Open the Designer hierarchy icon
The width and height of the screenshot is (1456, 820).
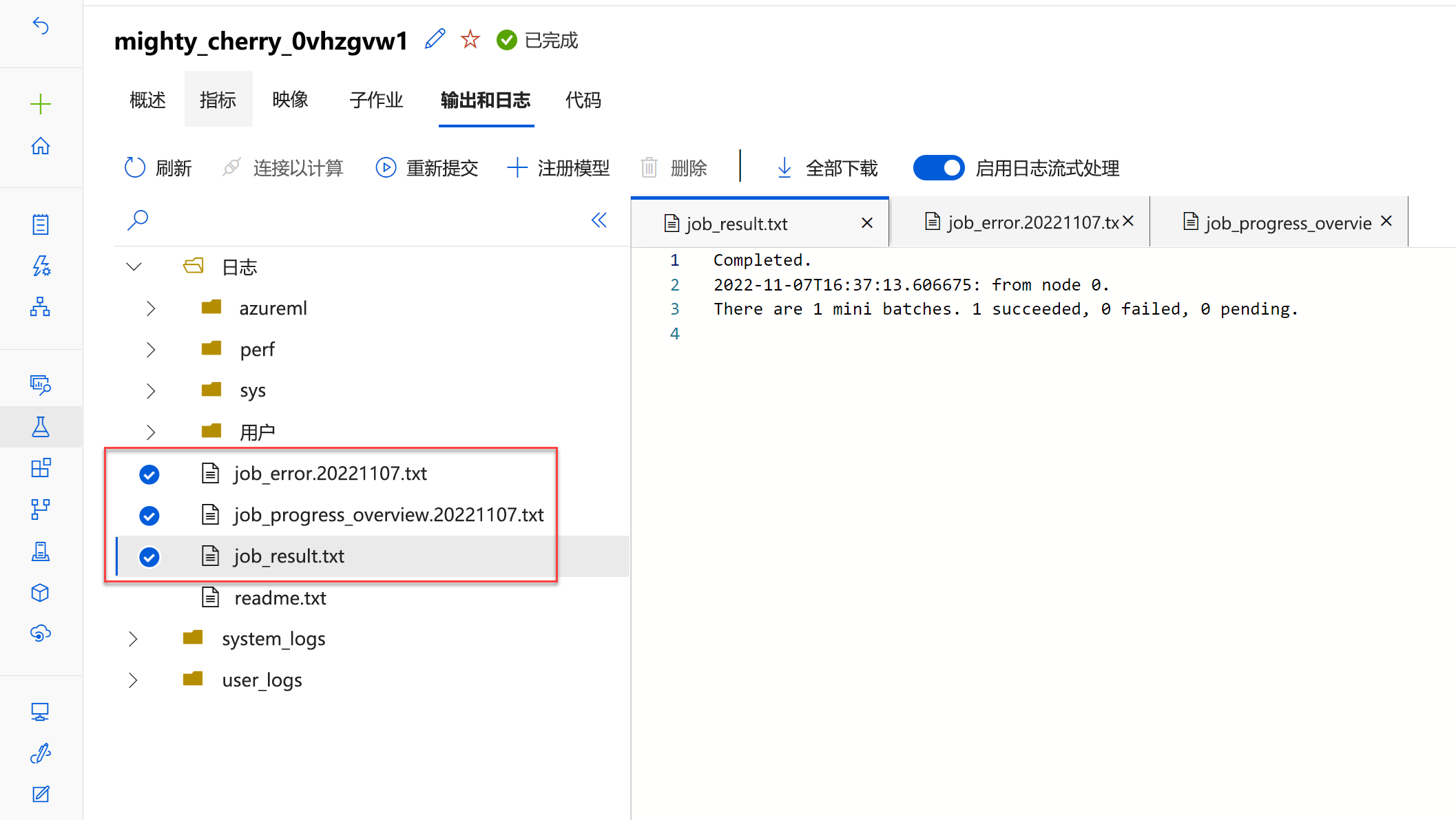pos(41,307)
